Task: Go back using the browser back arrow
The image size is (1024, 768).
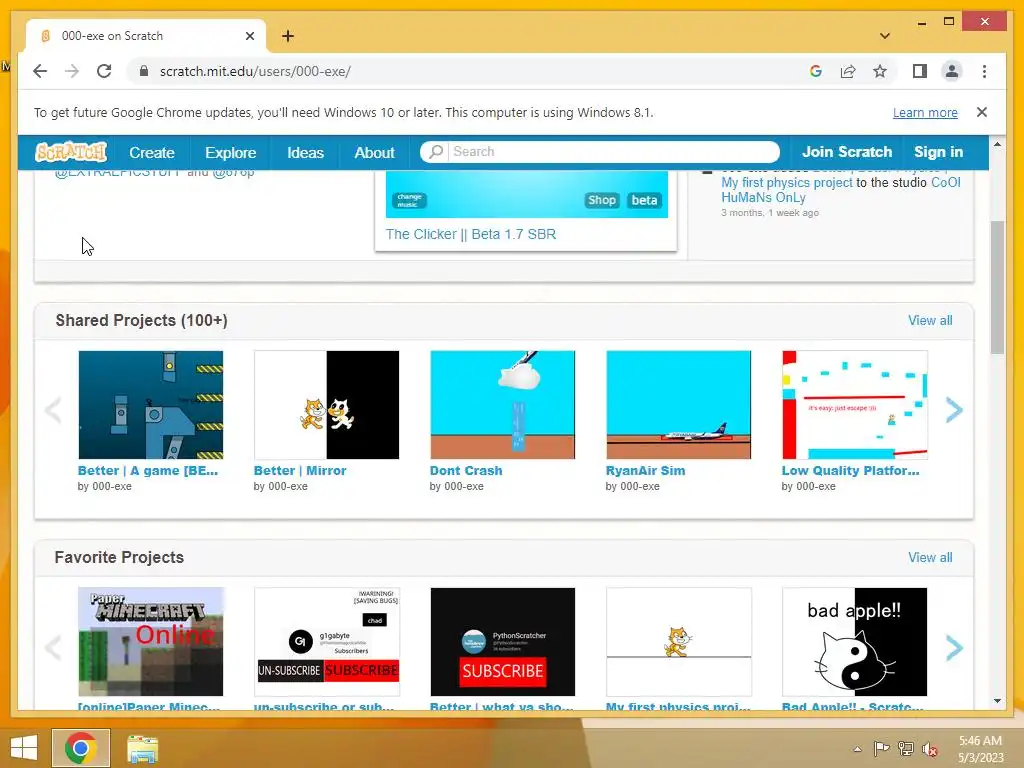Action: [40, 71]
